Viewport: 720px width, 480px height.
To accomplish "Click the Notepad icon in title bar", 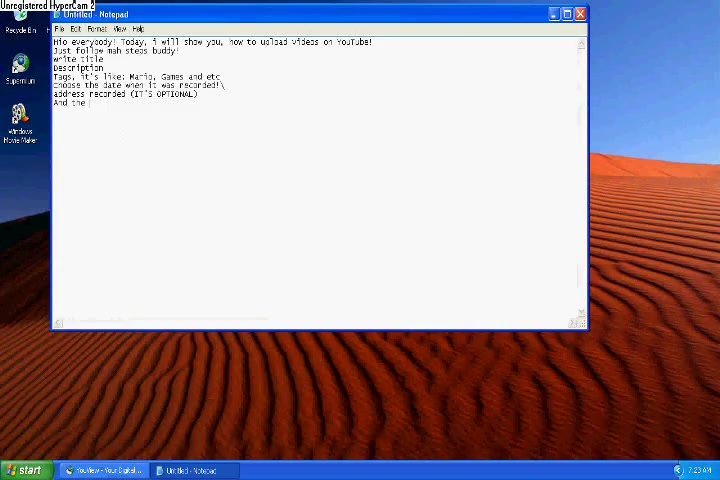I will point(58,15).
